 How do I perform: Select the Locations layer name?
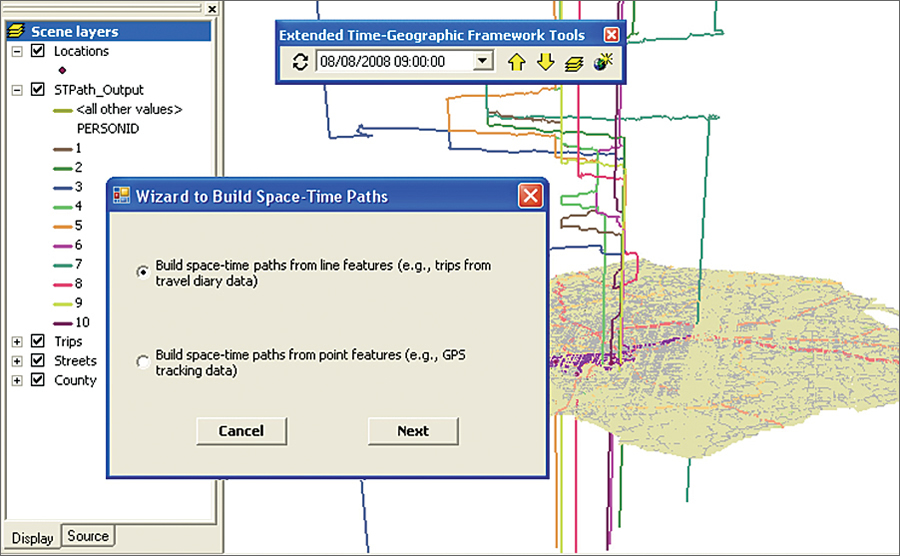pos(81,51)
